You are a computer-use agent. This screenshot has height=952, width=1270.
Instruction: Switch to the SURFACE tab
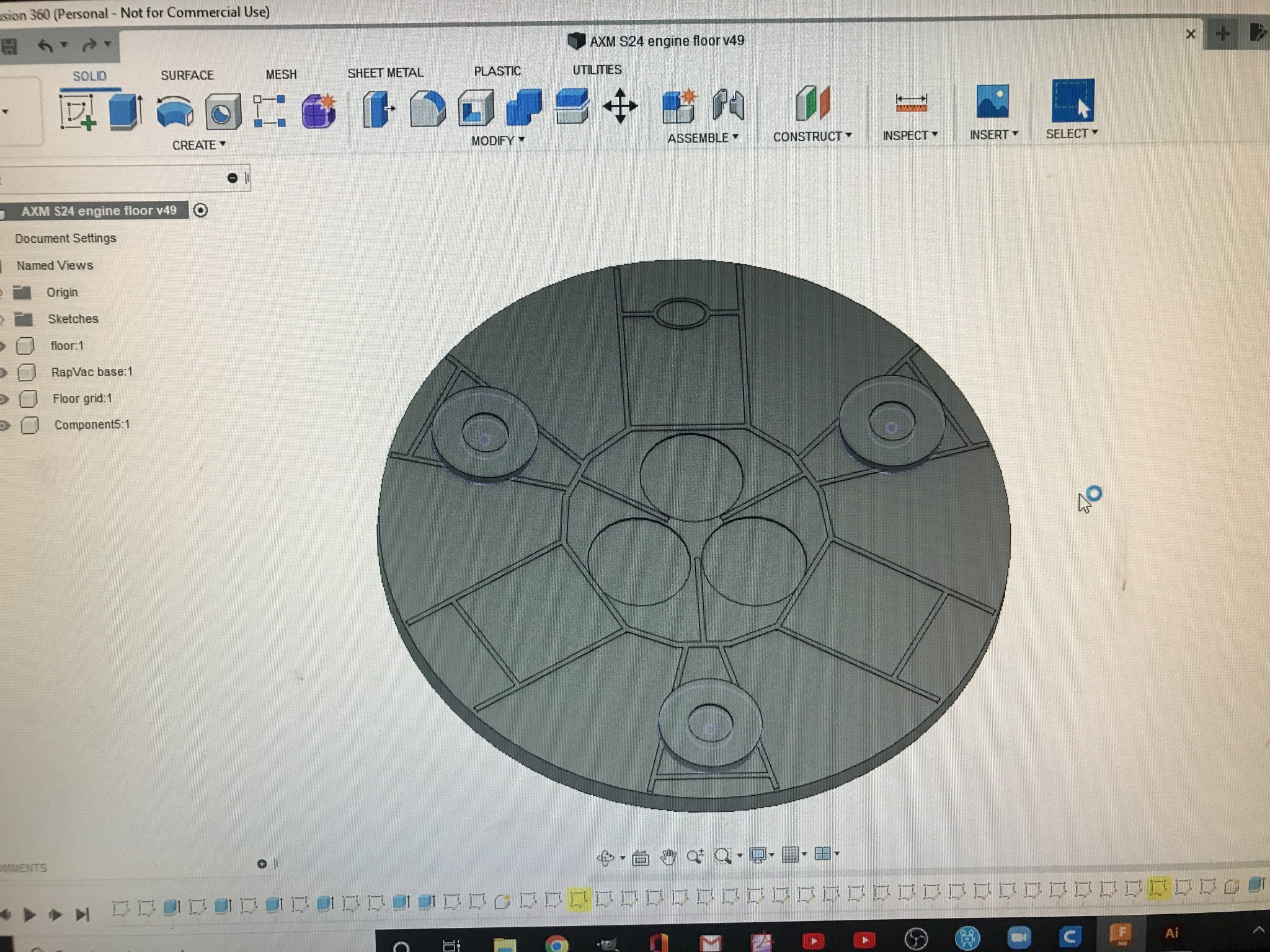[x=187, y=76]
